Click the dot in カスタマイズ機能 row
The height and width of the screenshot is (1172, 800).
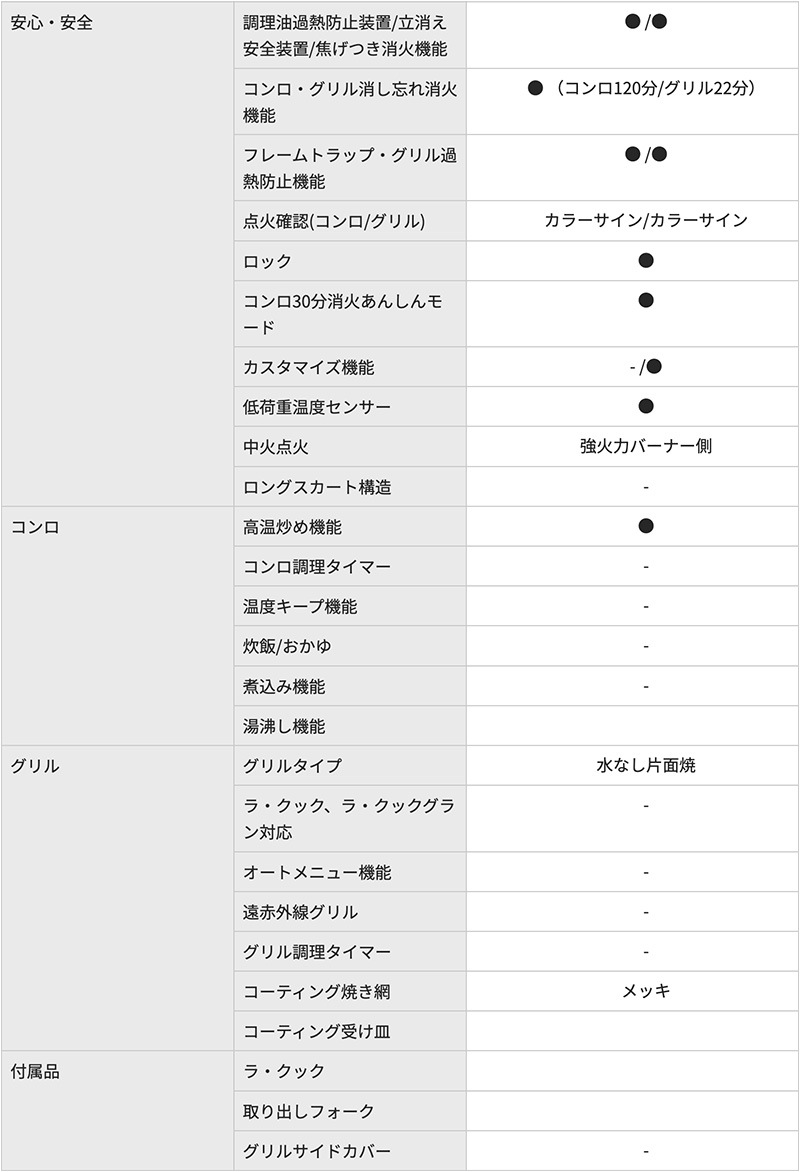pyautogui.click(x=654, y=366)
